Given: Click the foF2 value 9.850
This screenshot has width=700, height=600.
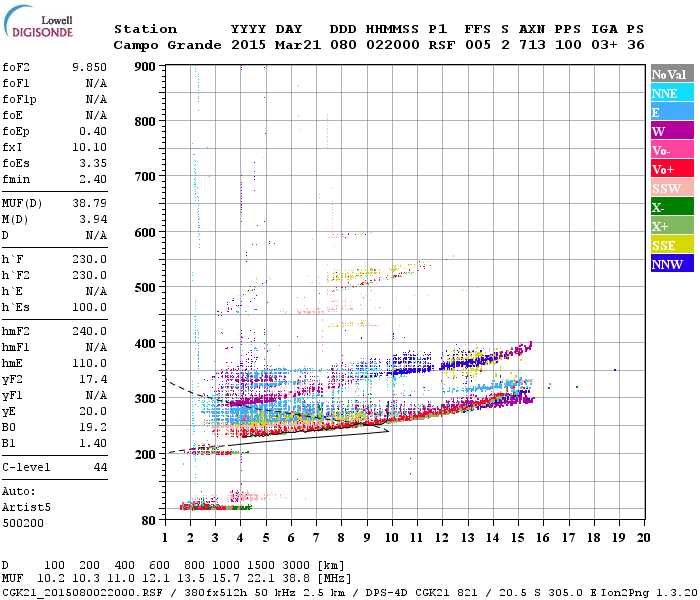Looking at the screenshot, I should (x=89, y=67).
